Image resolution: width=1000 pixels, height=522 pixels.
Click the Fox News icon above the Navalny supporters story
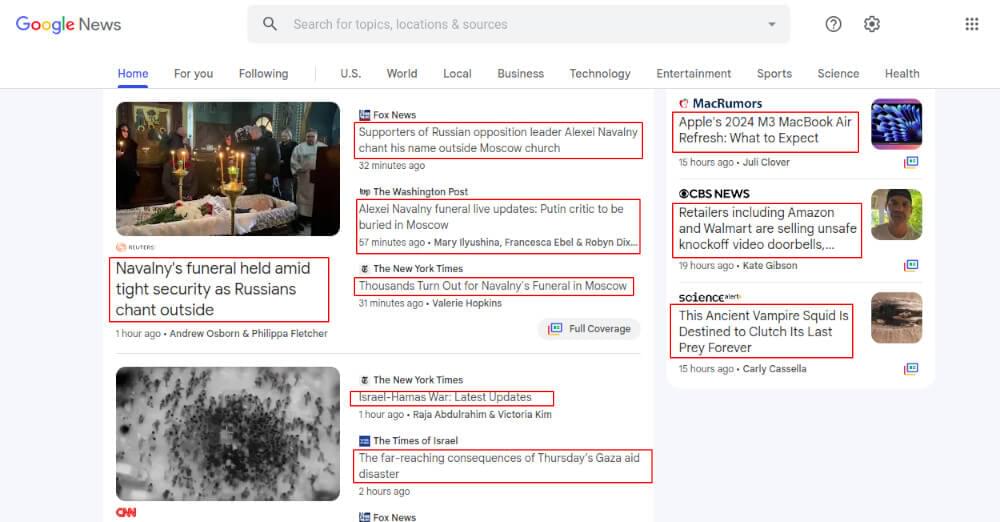364,115
